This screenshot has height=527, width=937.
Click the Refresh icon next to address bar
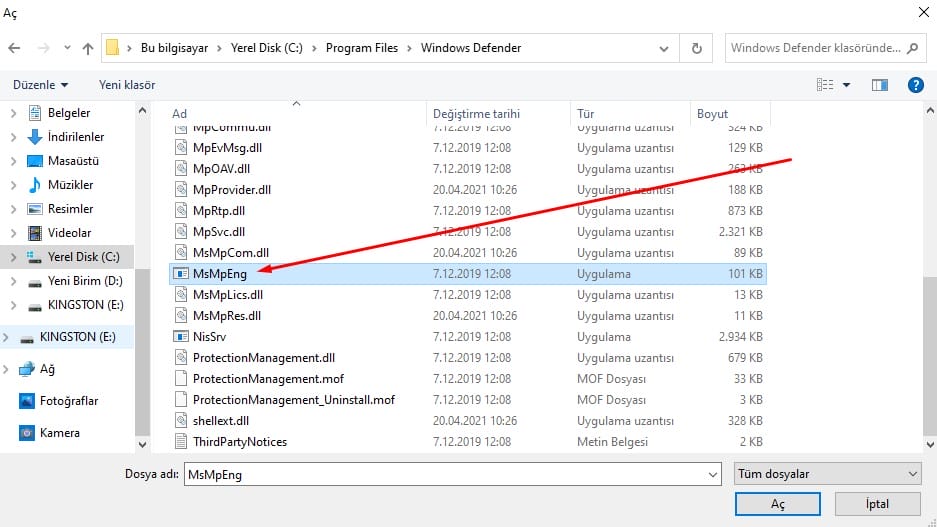[x=696, y=48]
